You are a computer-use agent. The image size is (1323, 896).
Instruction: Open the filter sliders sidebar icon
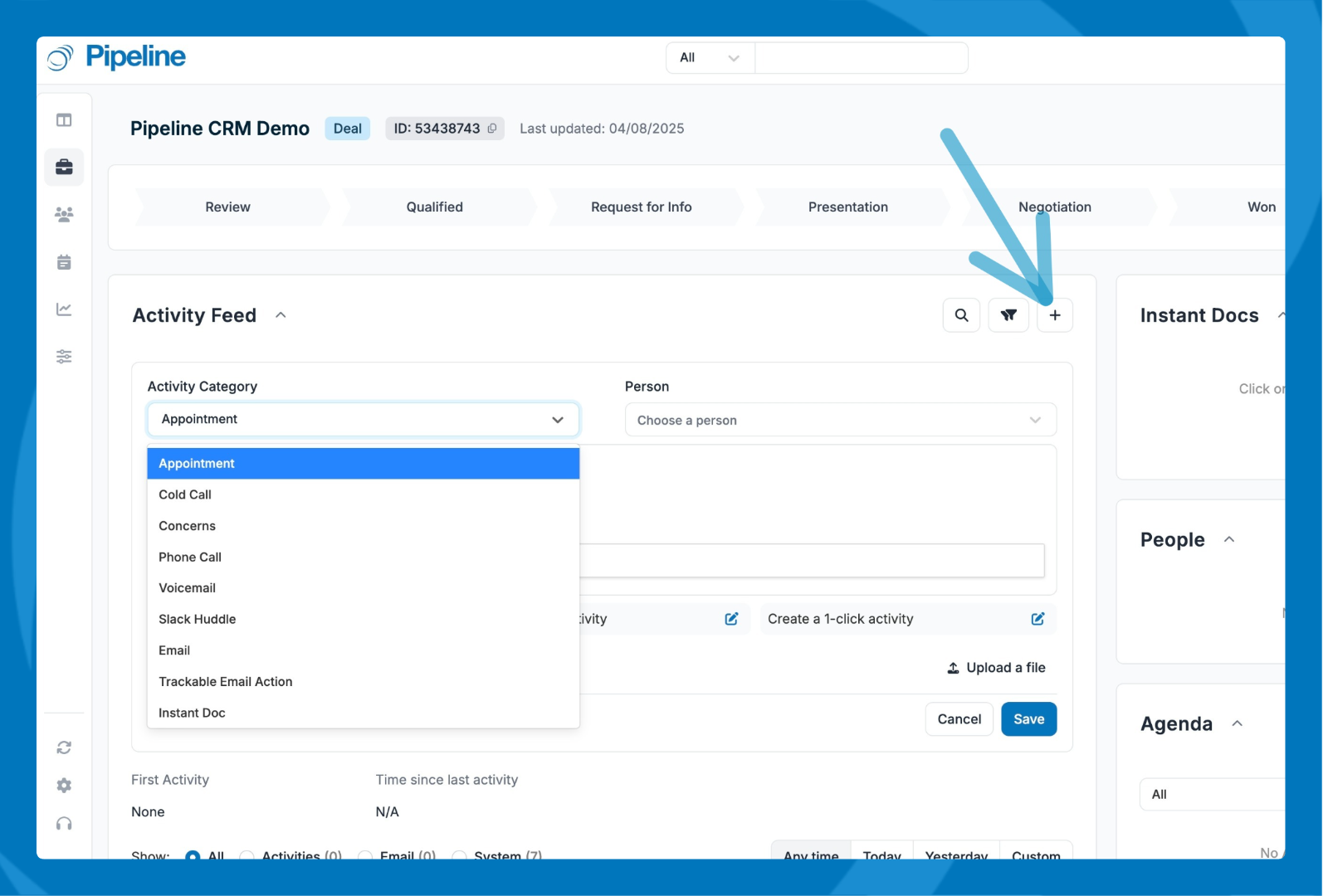[x=64, y=357]
